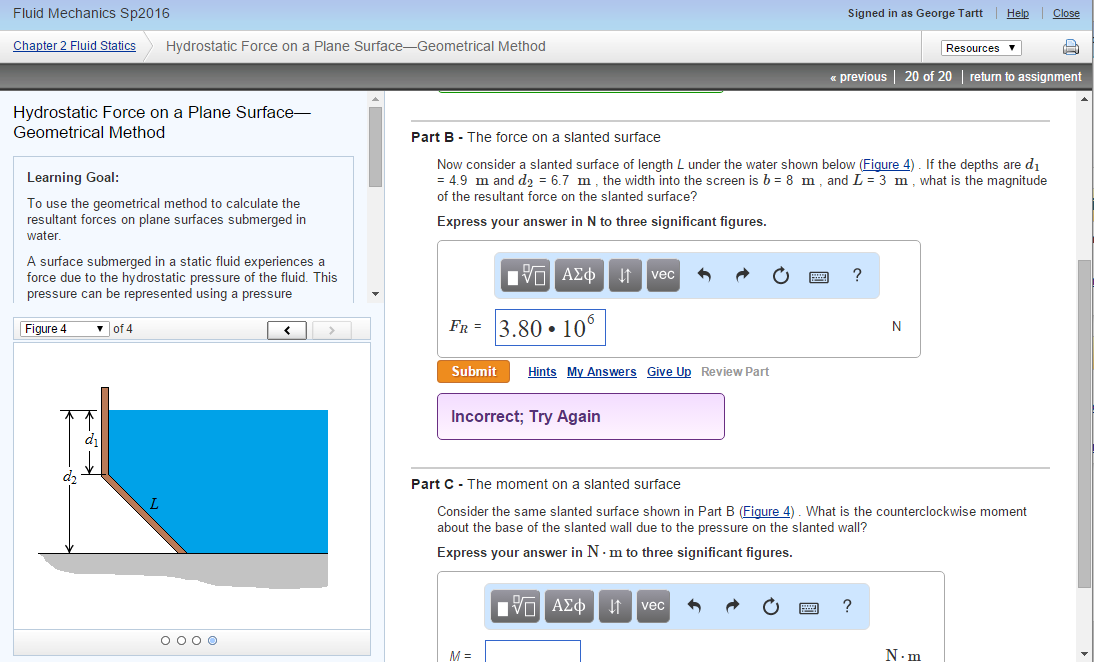Click the redo arrow in Part B toolbar

(742, 276)
